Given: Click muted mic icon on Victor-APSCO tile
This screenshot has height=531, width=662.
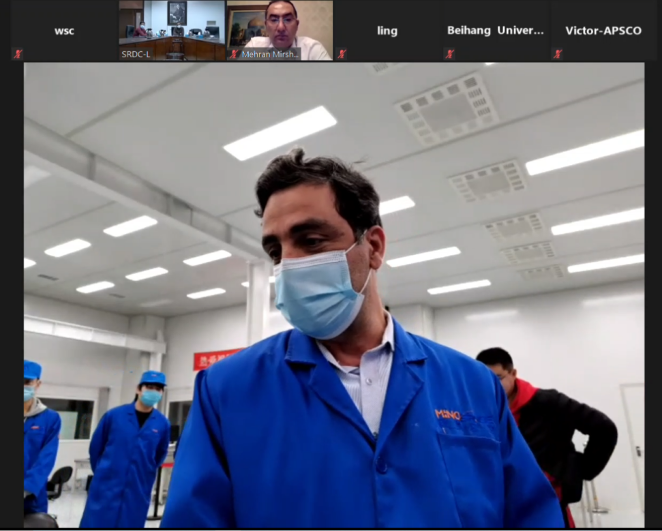Looking at the screenshot, I should 558,54.
